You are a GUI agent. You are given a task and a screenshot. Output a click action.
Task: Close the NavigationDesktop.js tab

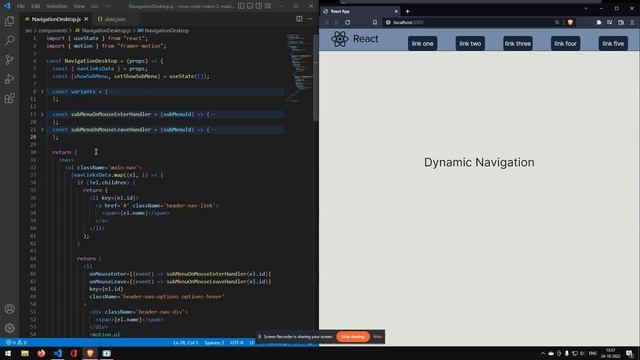pos(86,19)
